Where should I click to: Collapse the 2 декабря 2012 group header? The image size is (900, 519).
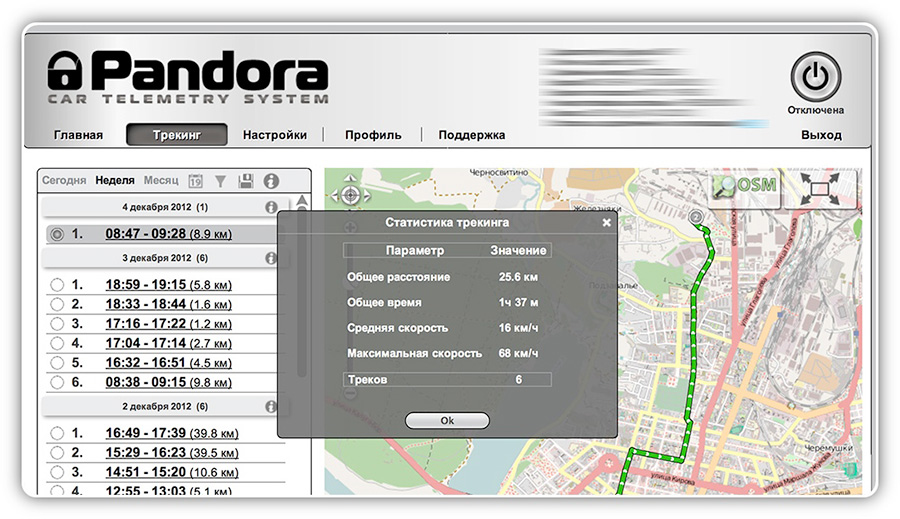click(x=165, y=406)
